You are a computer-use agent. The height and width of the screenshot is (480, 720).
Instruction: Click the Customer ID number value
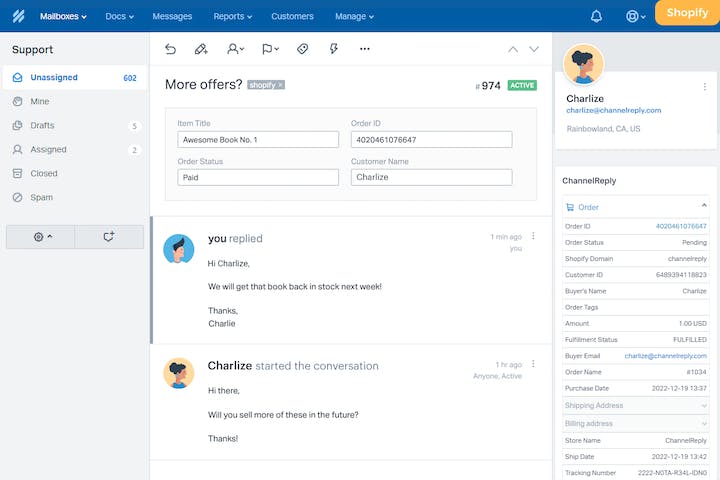click(681, 275)
